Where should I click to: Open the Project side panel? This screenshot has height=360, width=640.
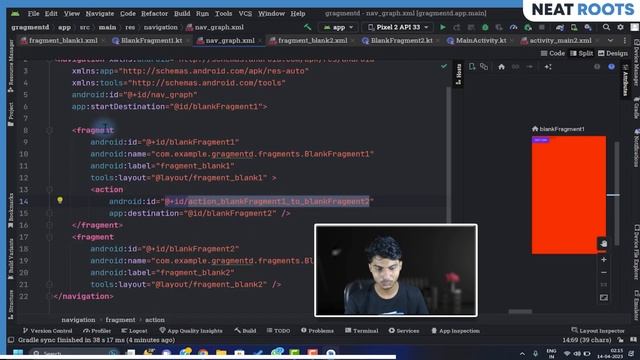[x=11, y=114]
